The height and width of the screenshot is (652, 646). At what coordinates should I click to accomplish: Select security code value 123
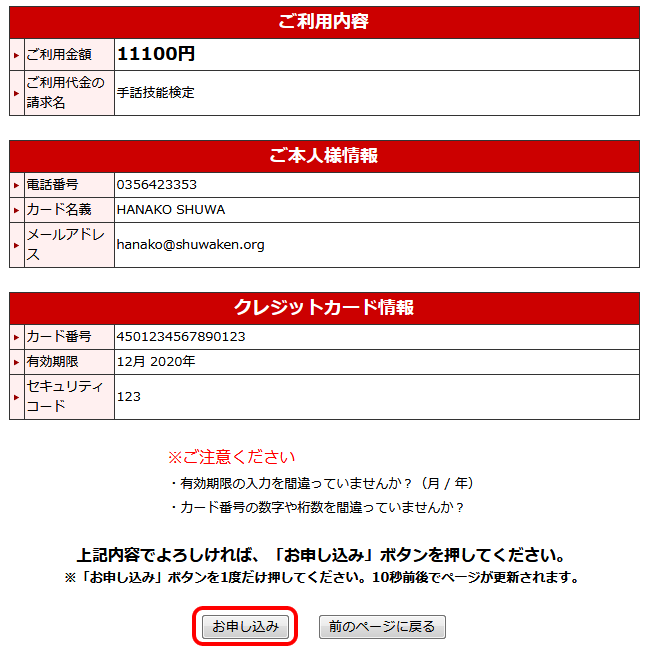coord(128,397)
